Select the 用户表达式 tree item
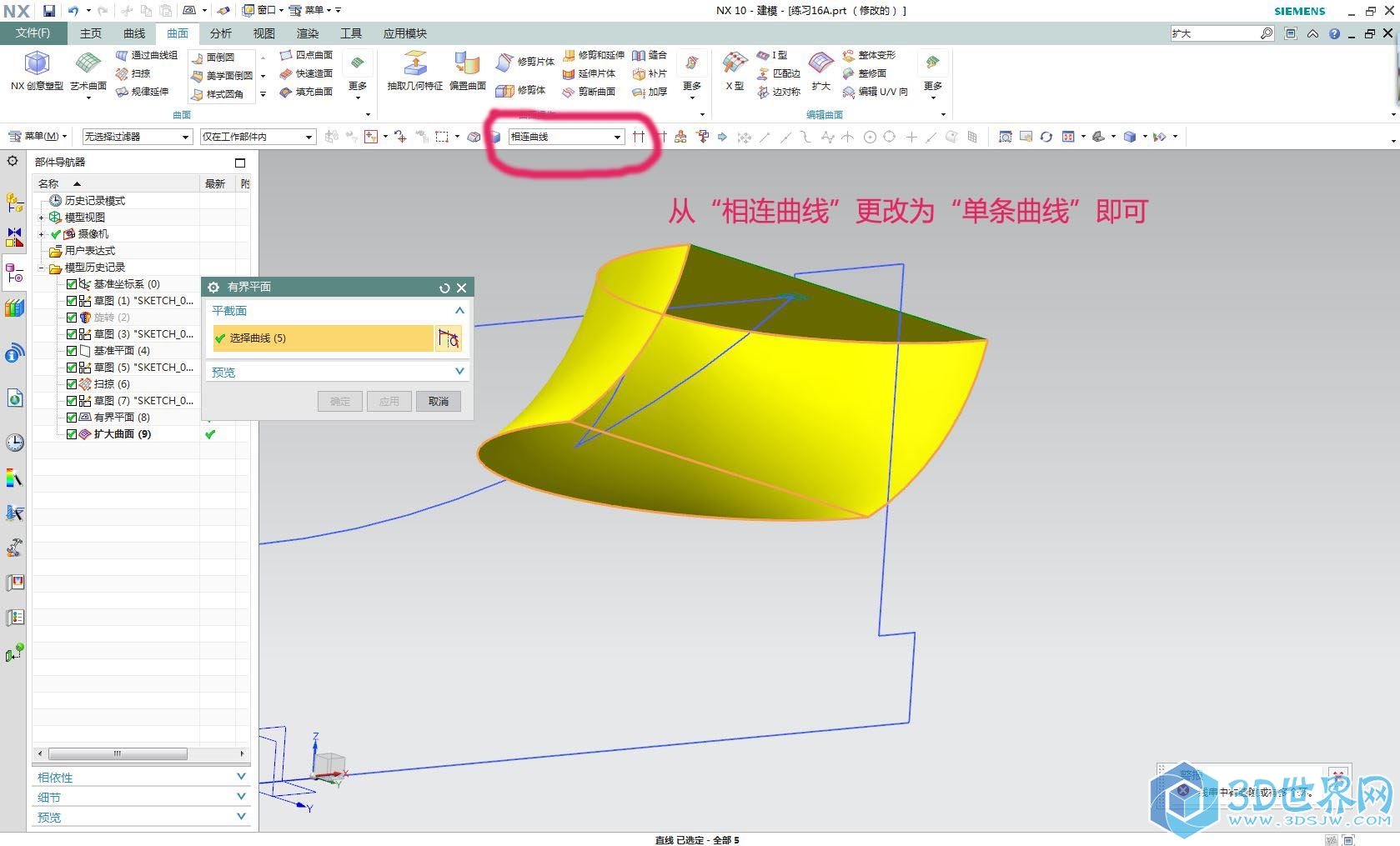 coord(83,251)
